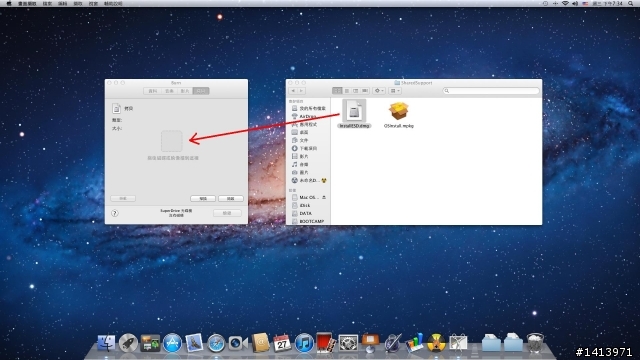Open the Finder arrange-by dropdown
This screenshot has width=640, height=360.
[395, 91]
